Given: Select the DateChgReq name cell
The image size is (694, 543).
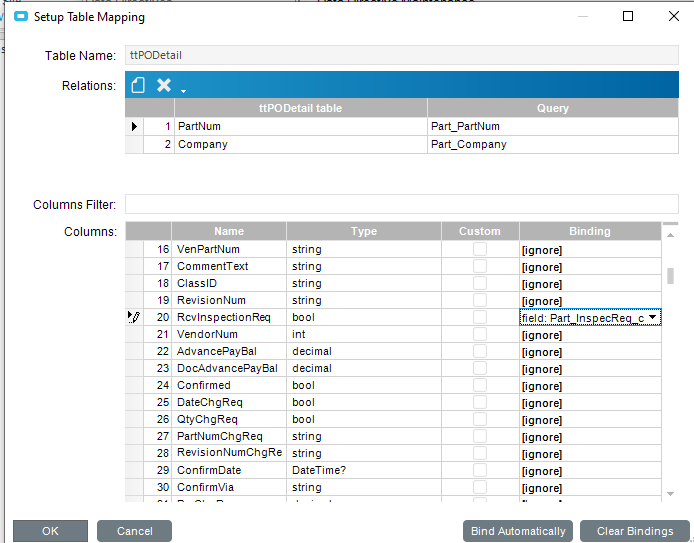Looking at the screenshot, I should tap(229, 402).
